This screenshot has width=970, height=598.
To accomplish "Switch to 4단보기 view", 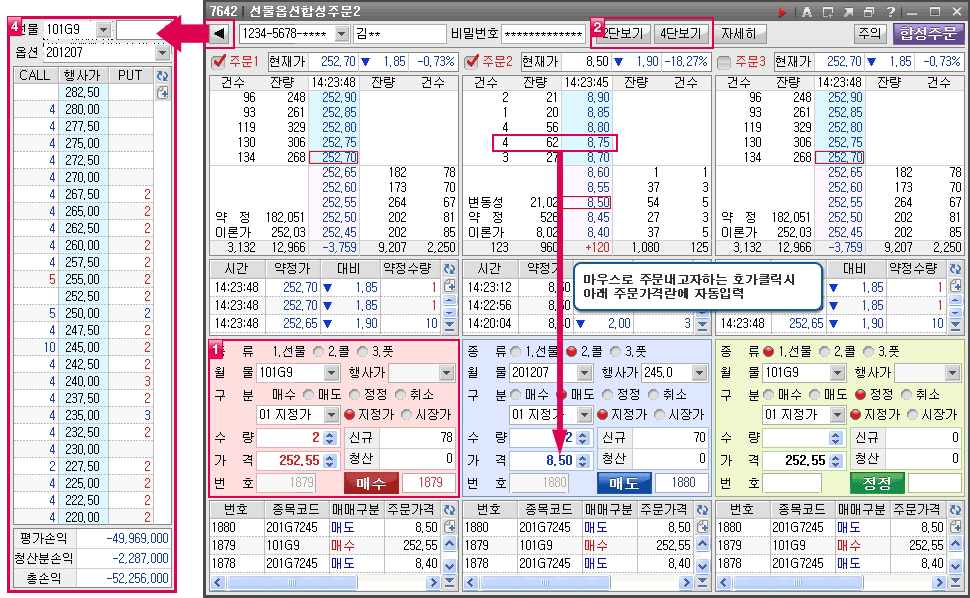I will 680,33.
